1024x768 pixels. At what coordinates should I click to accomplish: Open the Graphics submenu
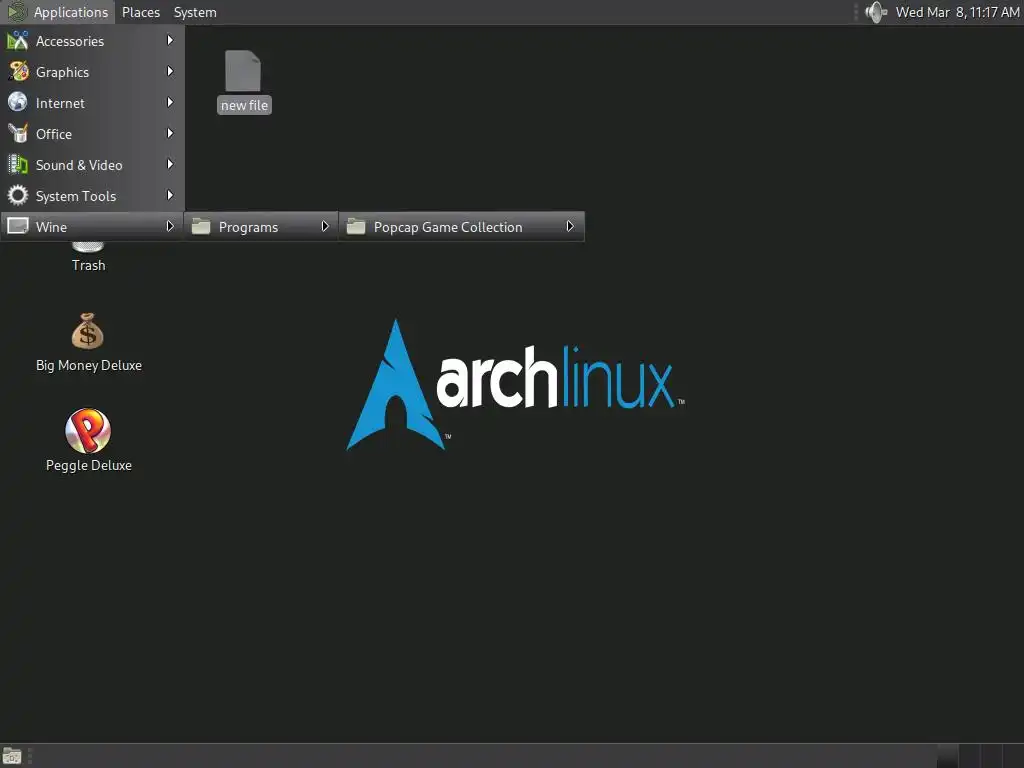coord(92,72)
